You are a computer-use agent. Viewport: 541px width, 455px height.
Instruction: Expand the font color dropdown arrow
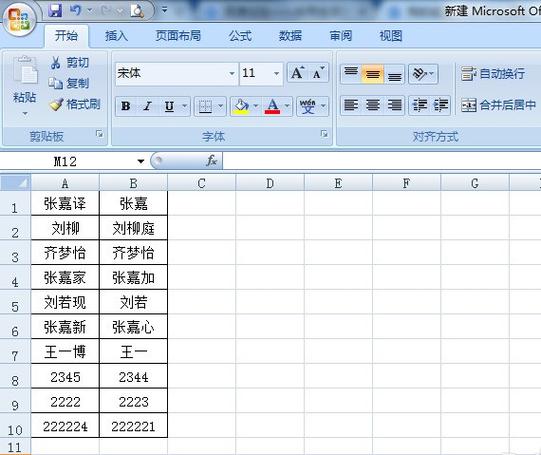(287, 106)
